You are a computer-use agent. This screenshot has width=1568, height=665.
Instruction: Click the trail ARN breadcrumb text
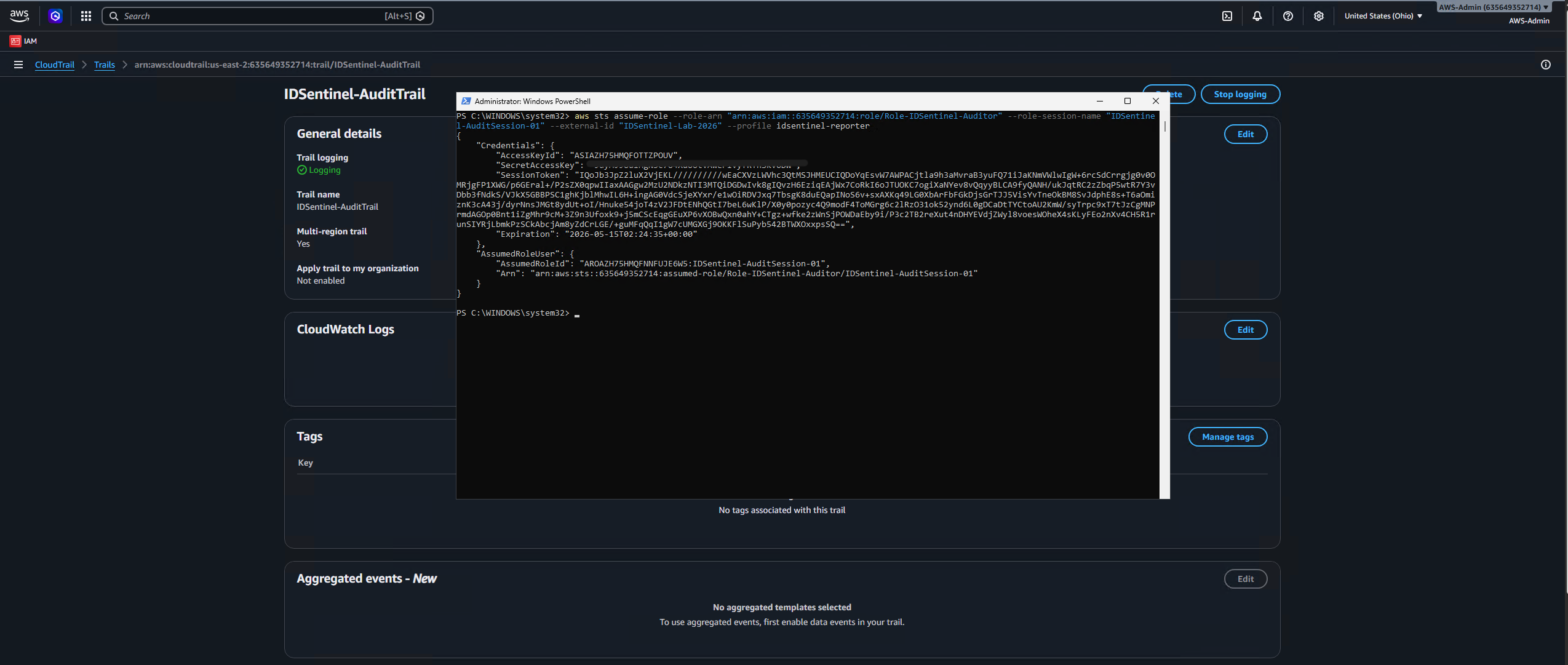[277, 65]
